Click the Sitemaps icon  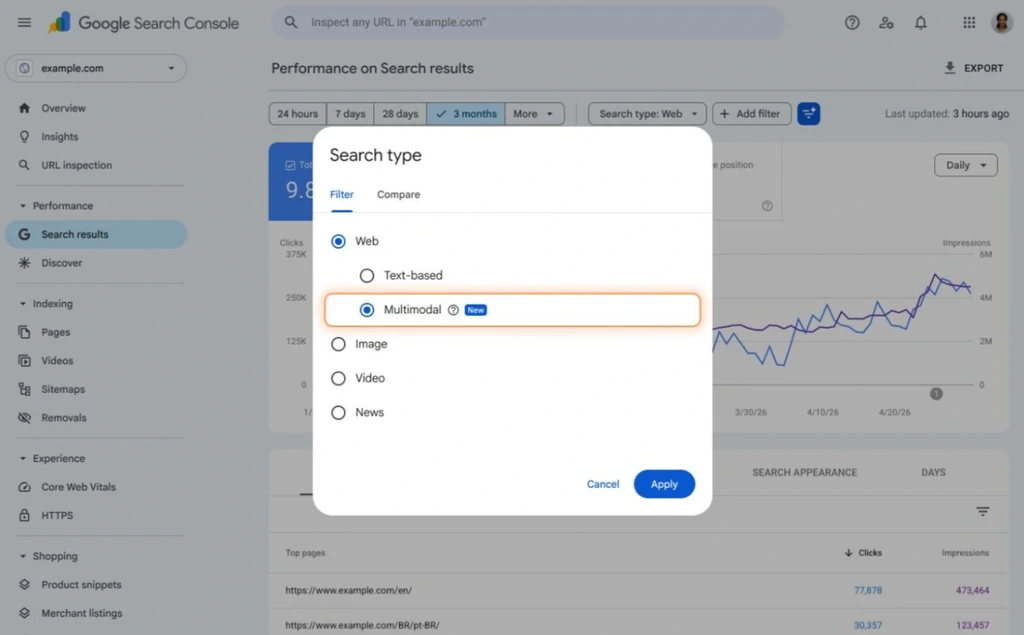point(24,389)
